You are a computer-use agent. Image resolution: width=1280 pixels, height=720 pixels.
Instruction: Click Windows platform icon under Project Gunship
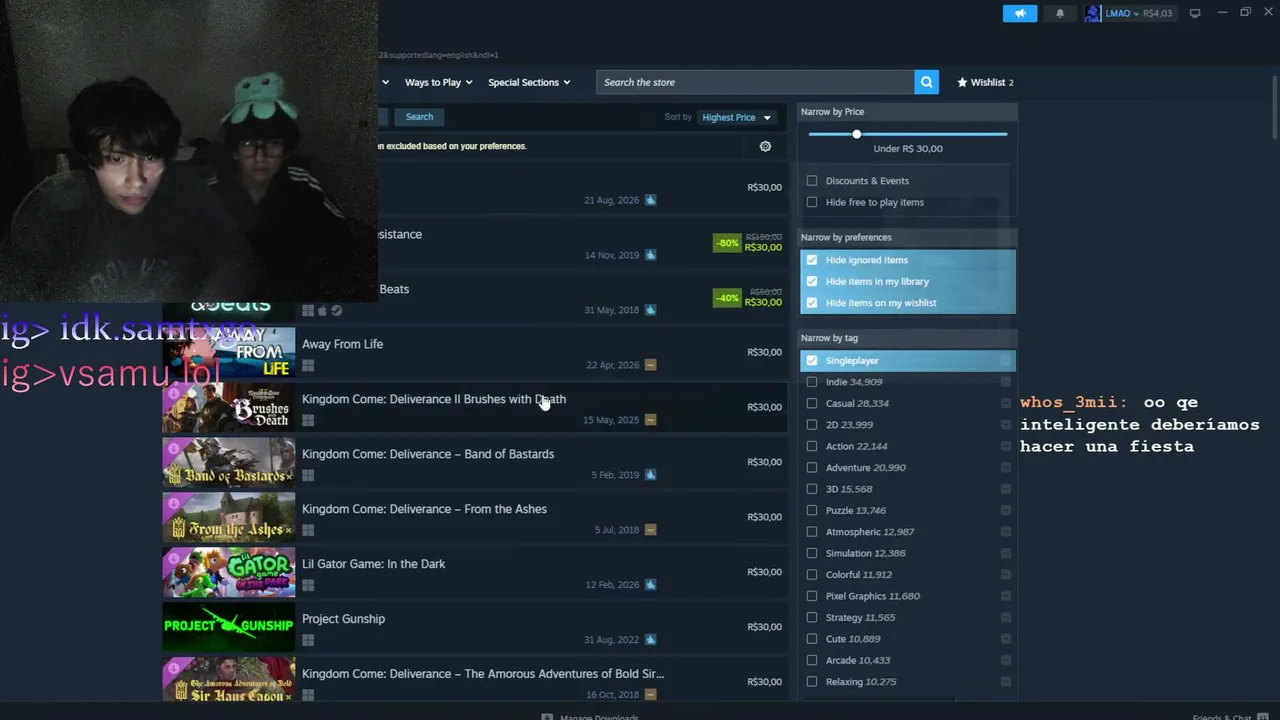(308, 641)
